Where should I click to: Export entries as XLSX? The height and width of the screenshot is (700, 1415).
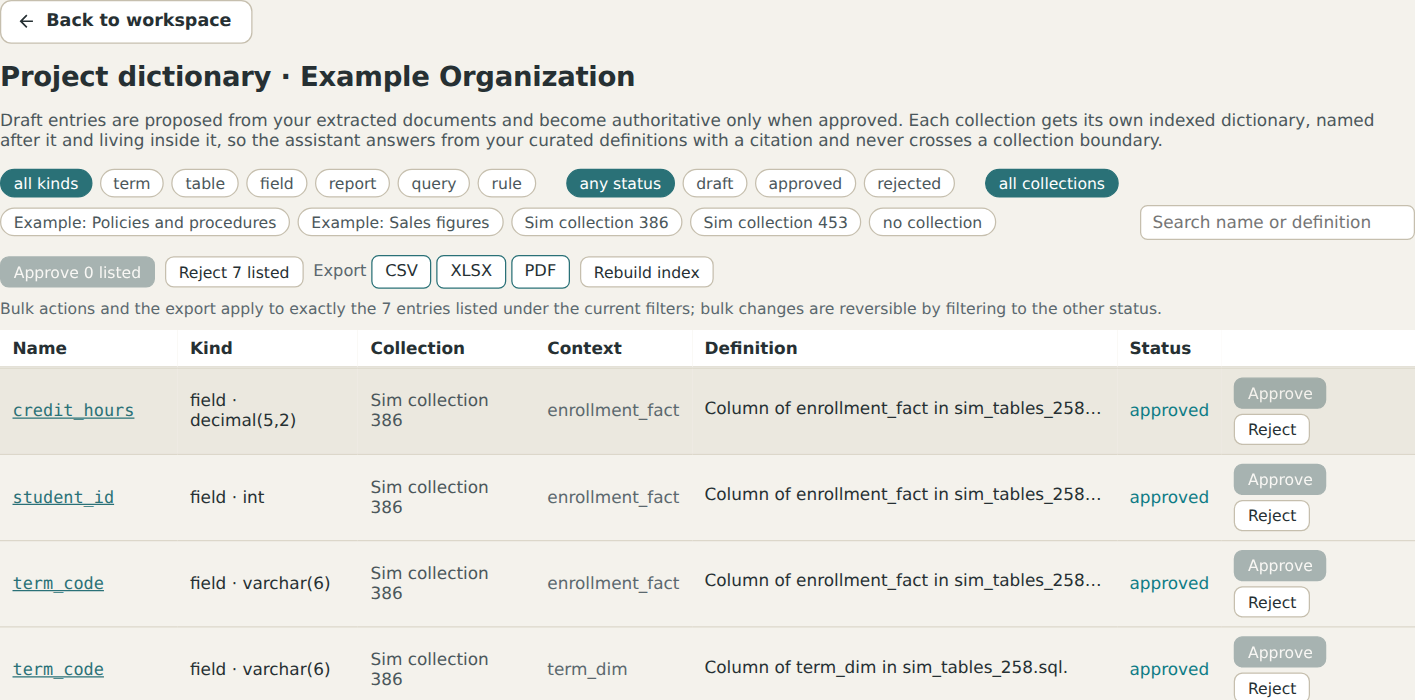(471, 271)
